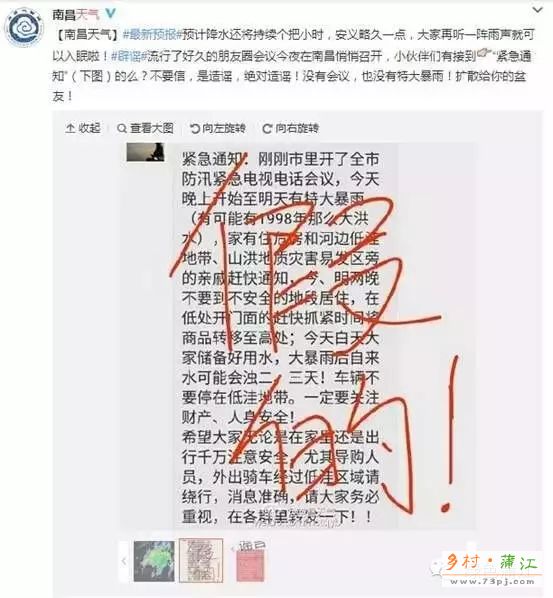This screenshot has height=598, width=553.
Task: Open the 南昌天气 profile avatar
Action: tap(24, 27)
